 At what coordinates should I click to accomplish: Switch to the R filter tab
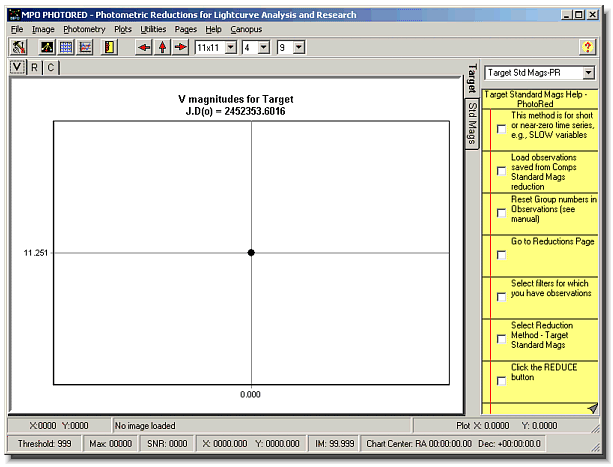[x=34, y=68]
